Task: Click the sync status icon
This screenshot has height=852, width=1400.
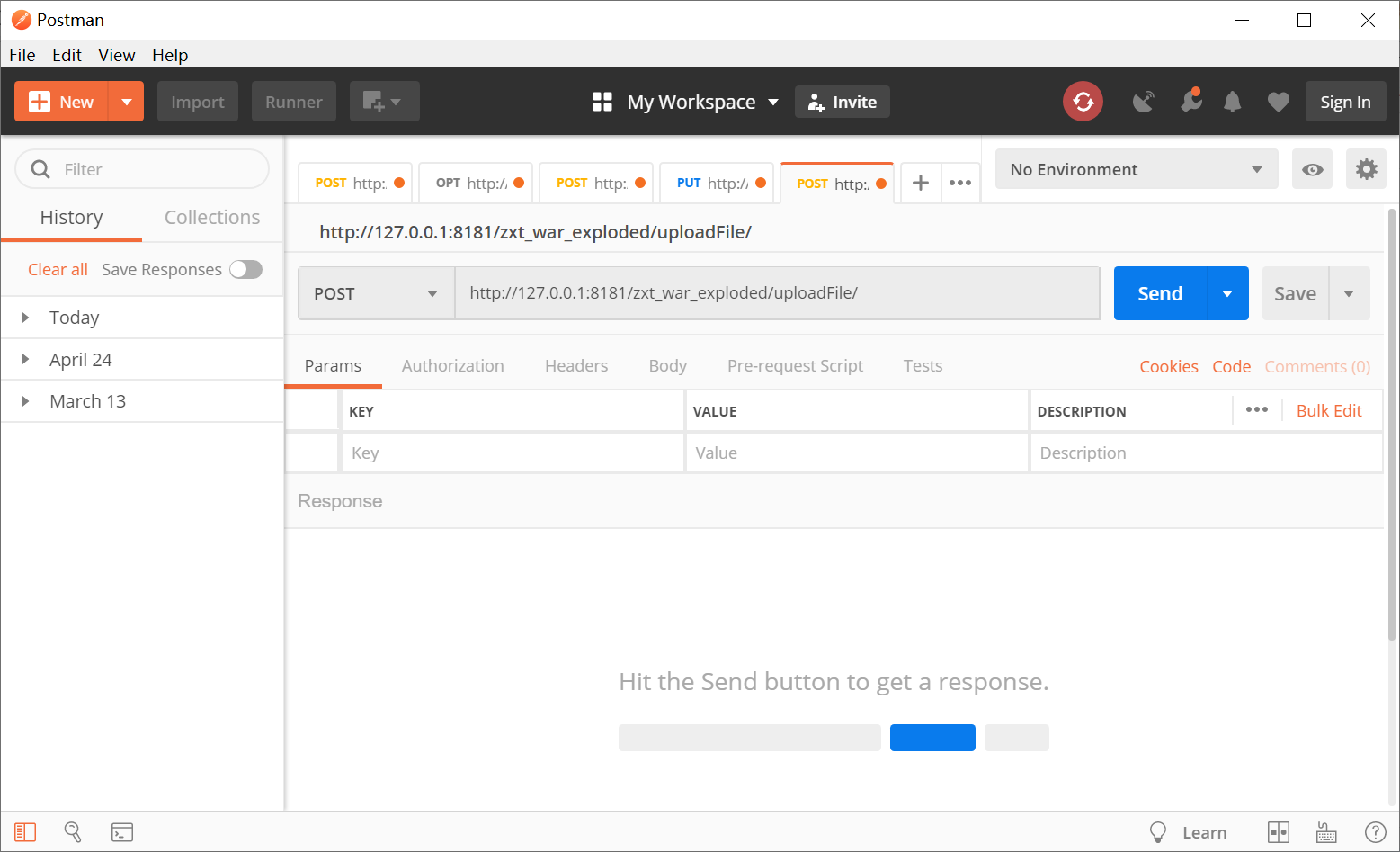Action: coord(1083,102)
